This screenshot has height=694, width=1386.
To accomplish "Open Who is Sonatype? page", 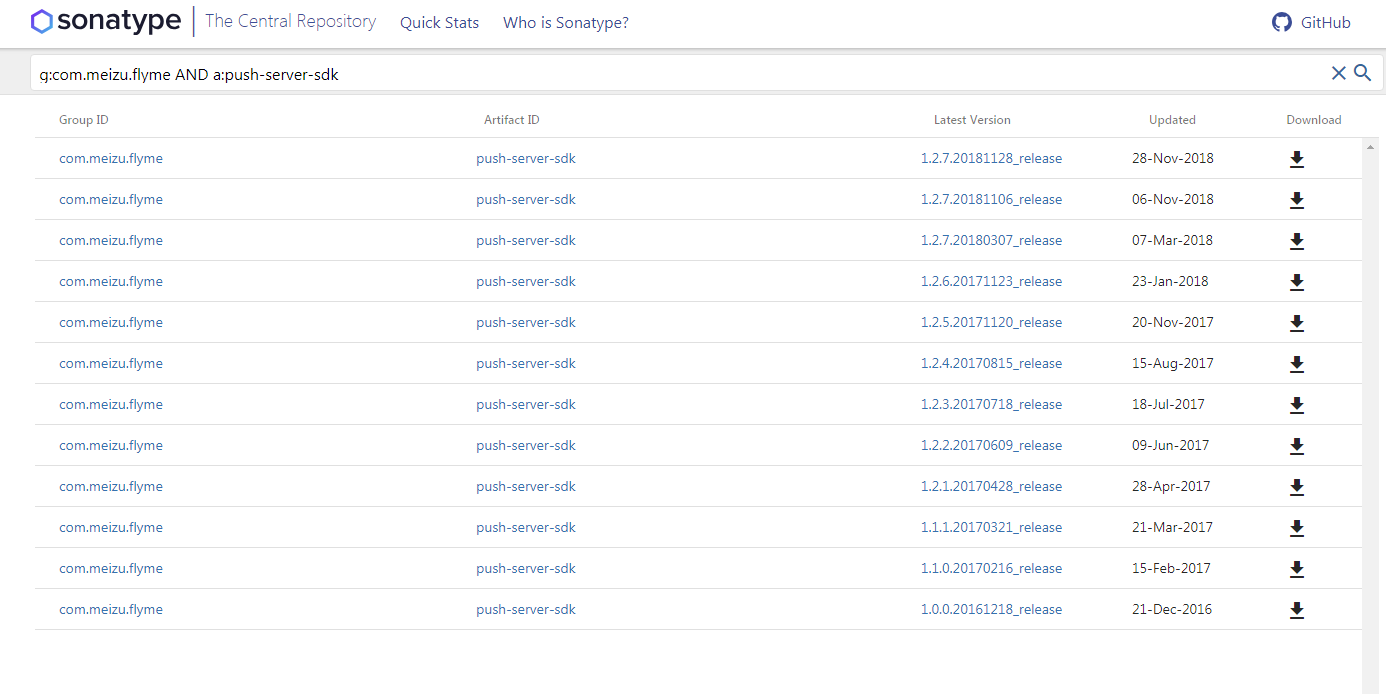I will [565, 23].
